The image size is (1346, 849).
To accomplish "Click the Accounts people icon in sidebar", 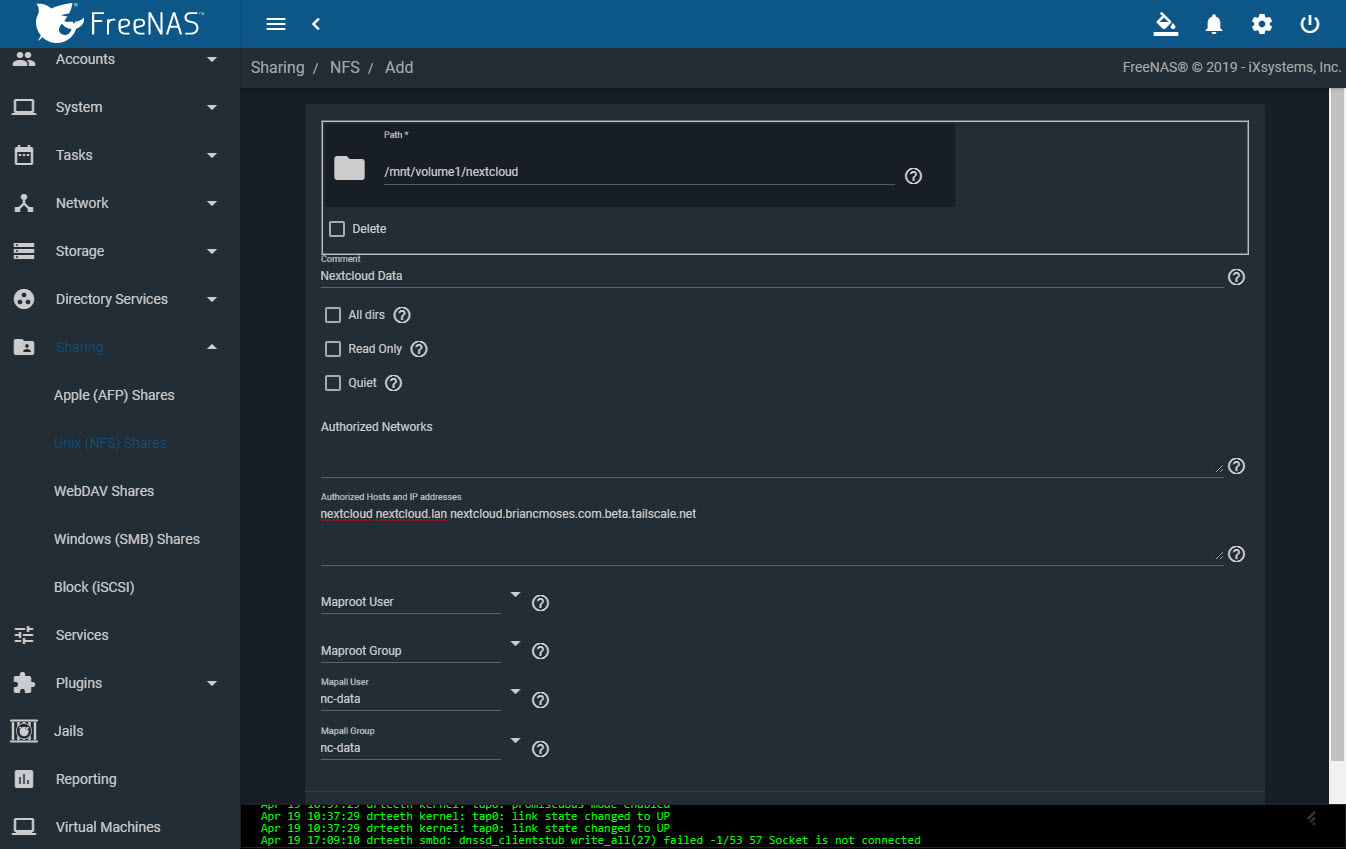I will click(24, 59).
